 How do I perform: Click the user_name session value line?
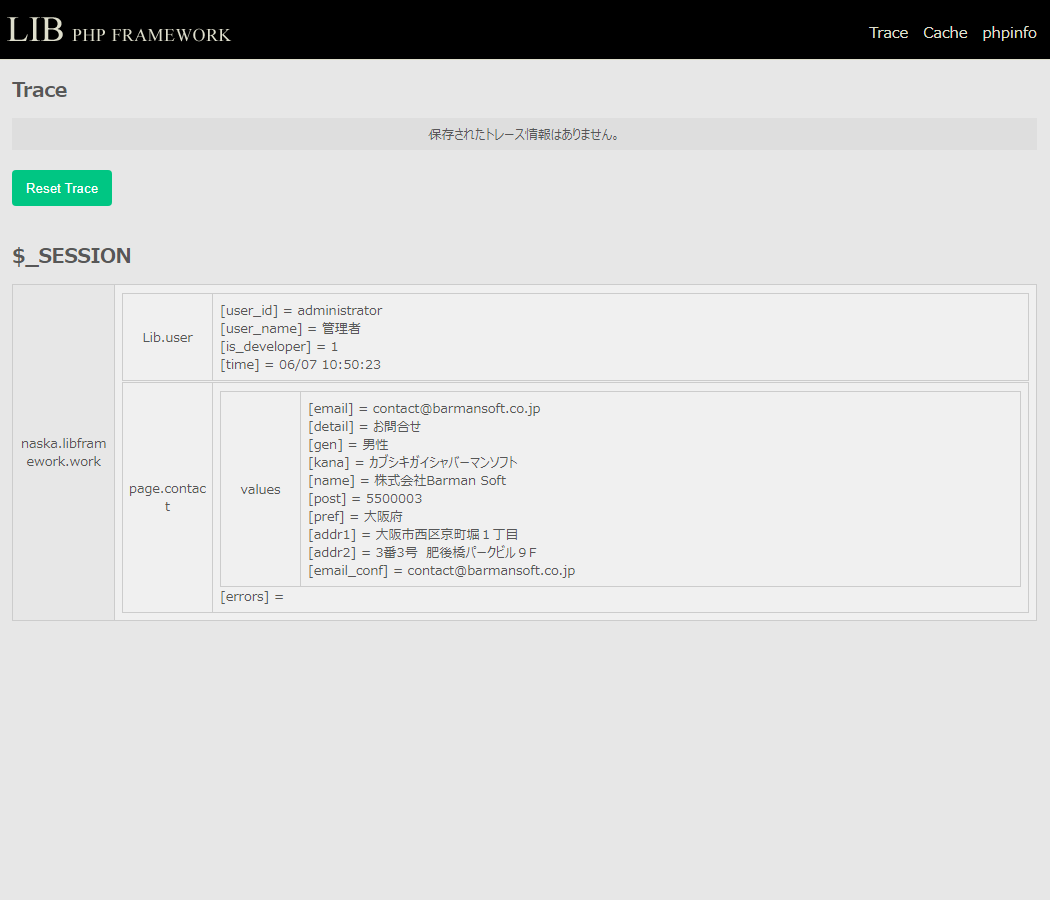(290, 329)
